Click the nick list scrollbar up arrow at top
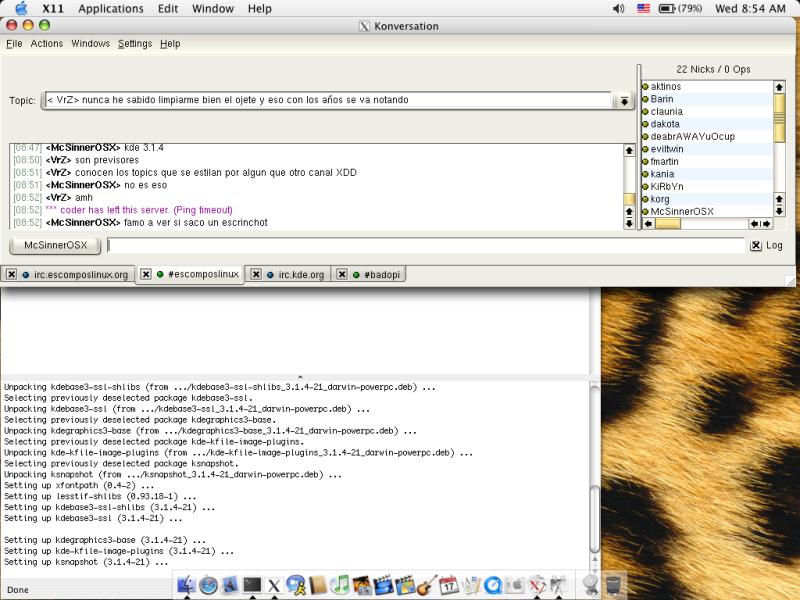The image size is (800, 600). pos(779,87)
